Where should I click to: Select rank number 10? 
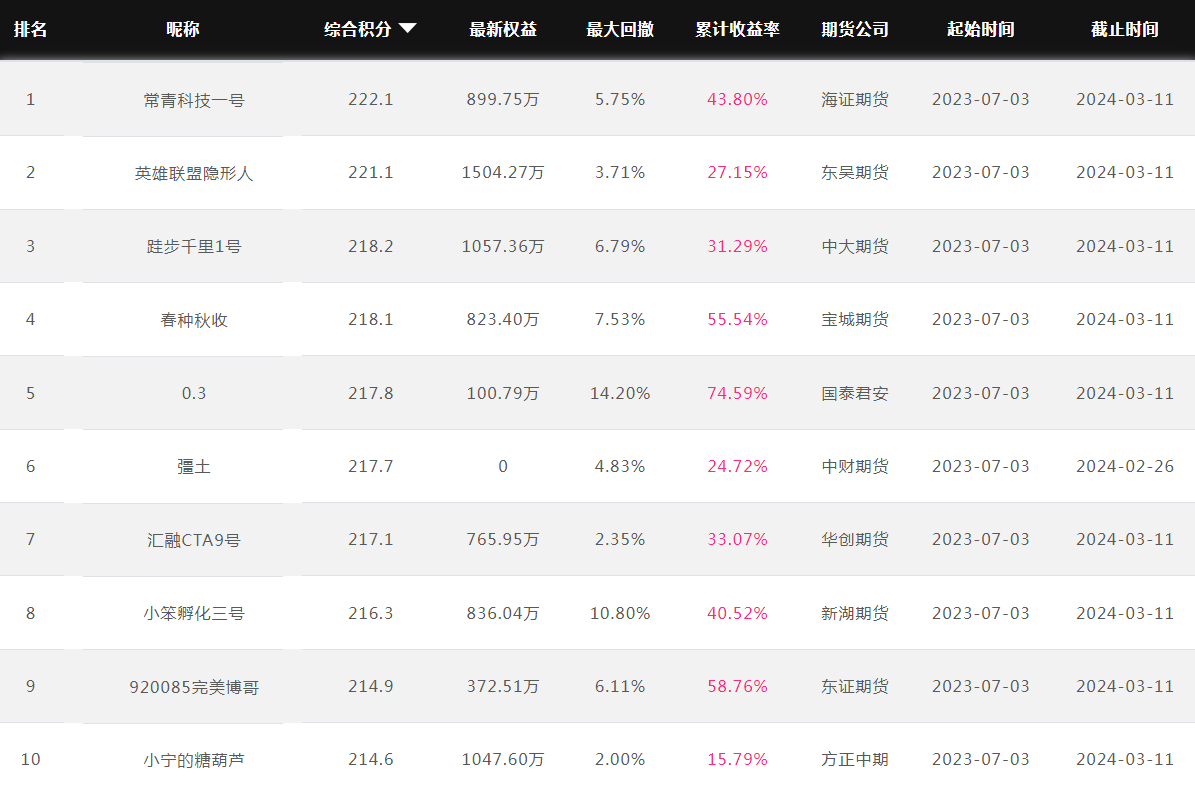(x=30, y=759)
